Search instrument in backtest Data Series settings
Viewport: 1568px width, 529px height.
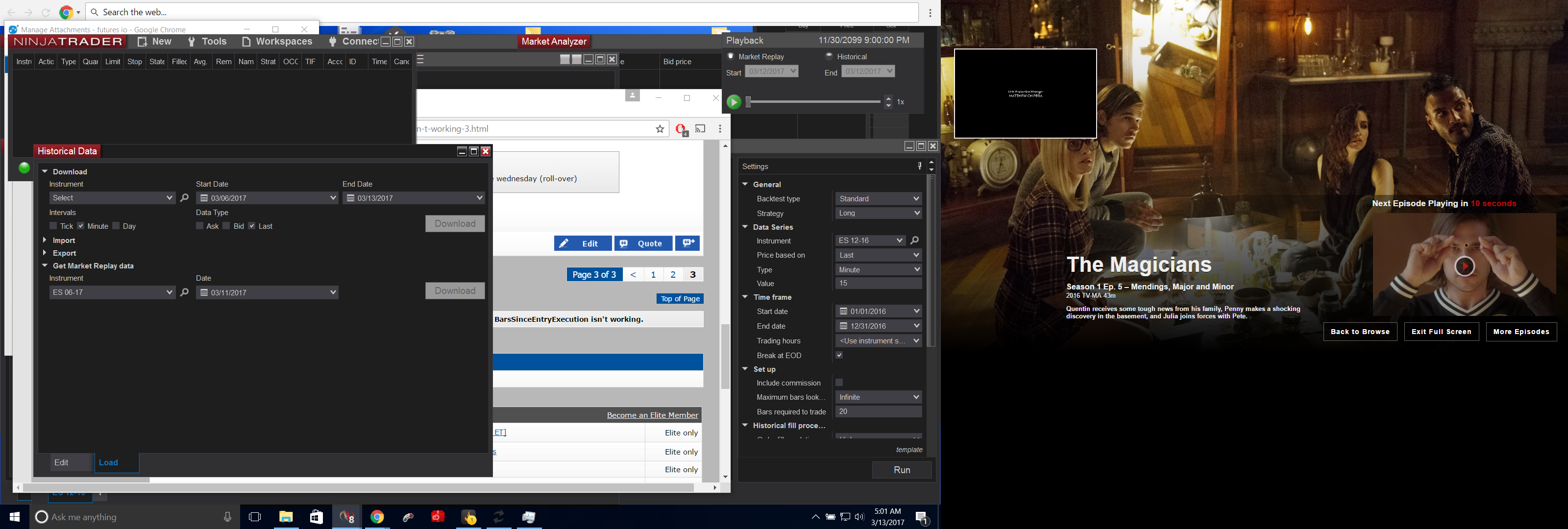[x=914, y=240]
